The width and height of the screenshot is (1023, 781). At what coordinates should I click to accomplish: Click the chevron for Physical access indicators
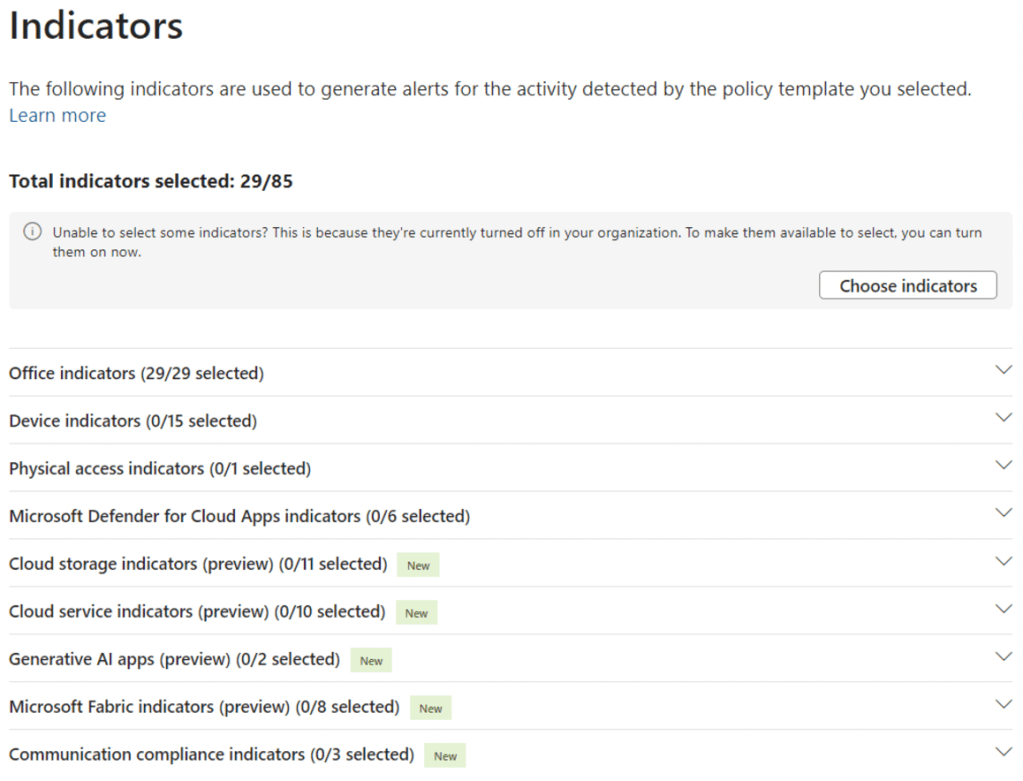pos(1004,465)
